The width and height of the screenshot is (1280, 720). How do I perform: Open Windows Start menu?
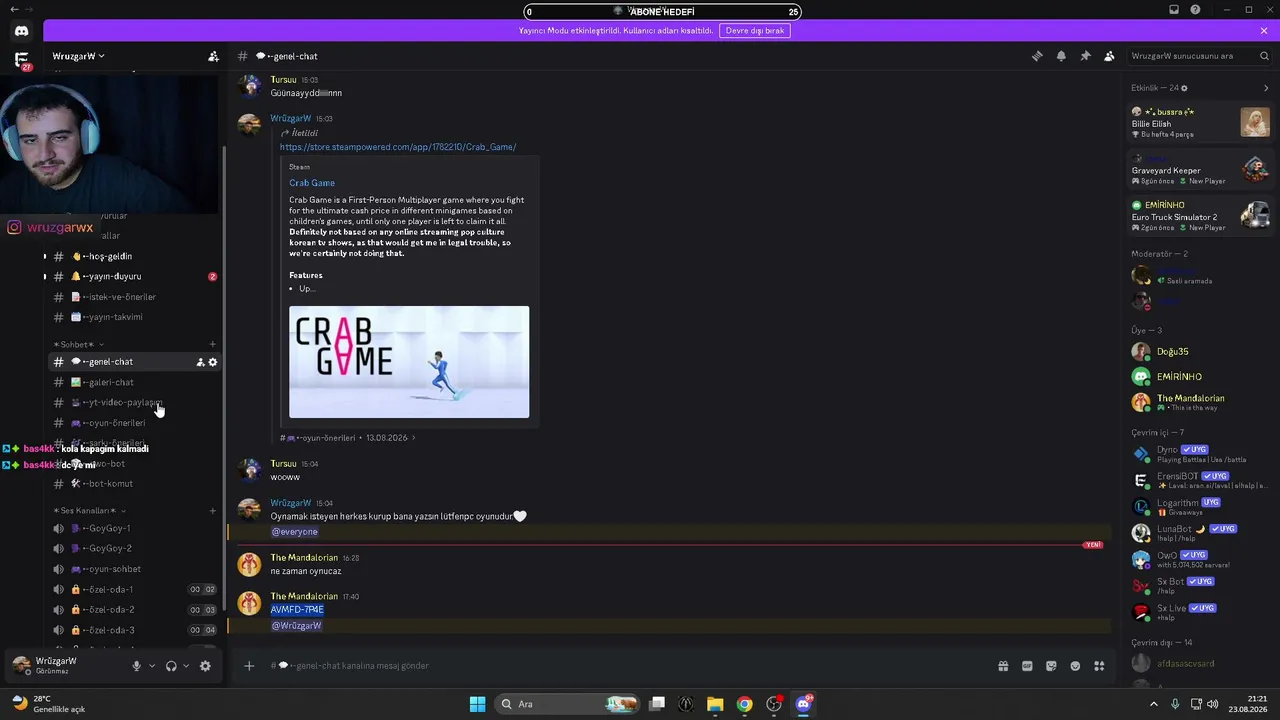(477, 704)
